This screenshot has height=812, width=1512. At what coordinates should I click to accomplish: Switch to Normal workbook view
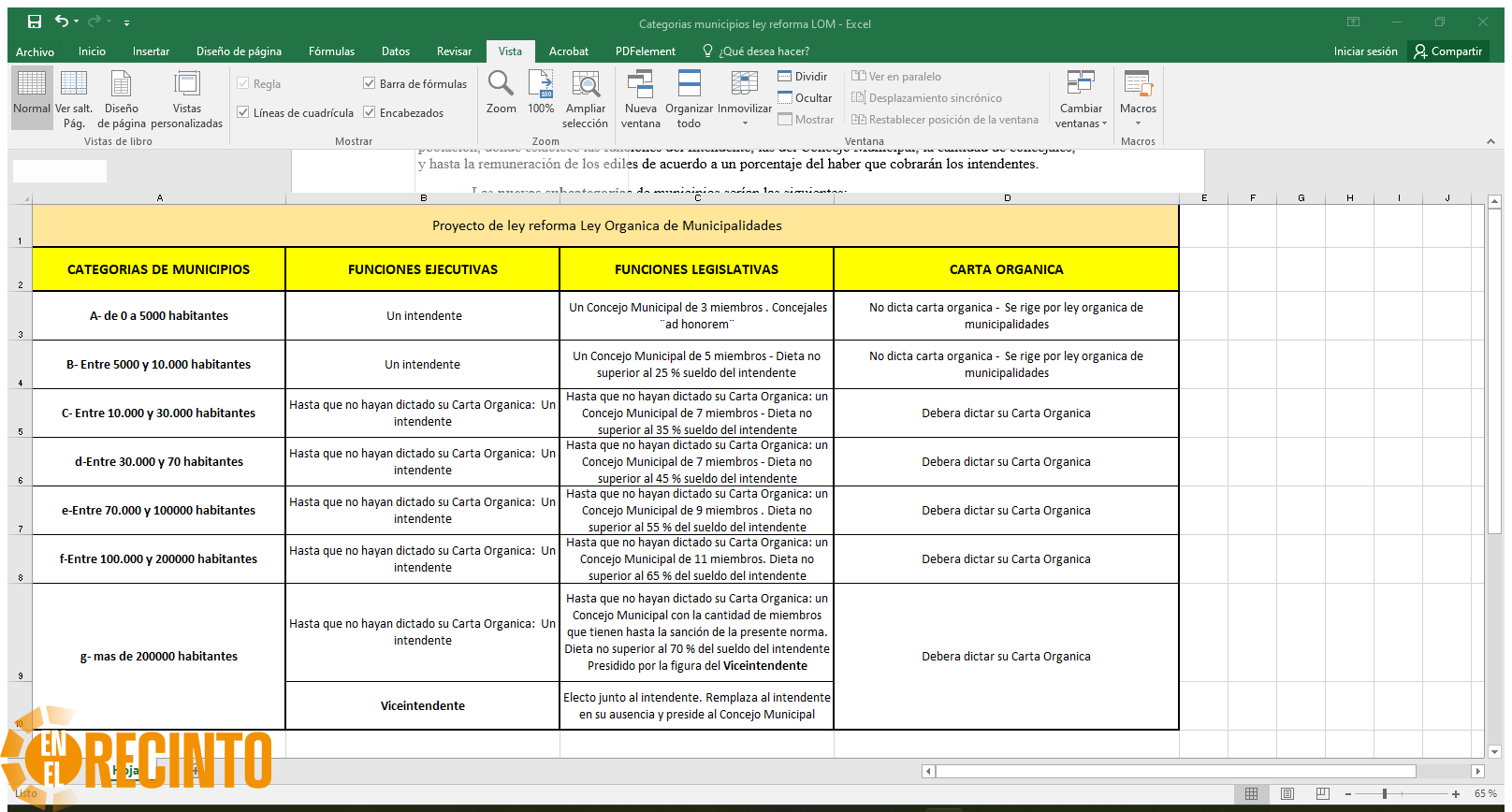tap(32, 97)
